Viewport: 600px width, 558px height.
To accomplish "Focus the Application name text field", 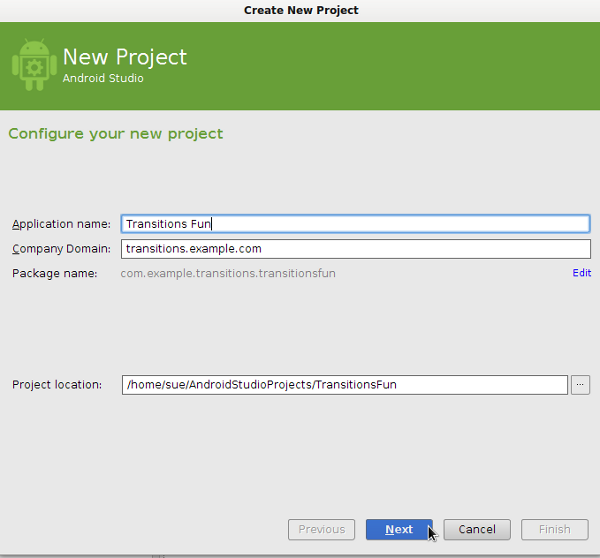I will (355, 224).
